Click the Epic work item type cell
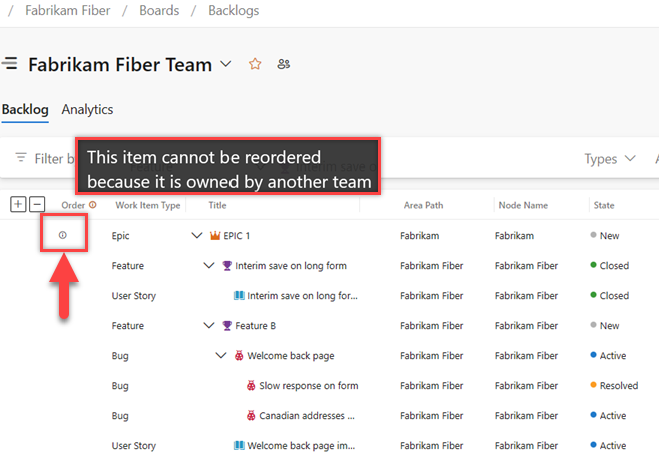The image size is (659, 454). click(x=121, y=235)
